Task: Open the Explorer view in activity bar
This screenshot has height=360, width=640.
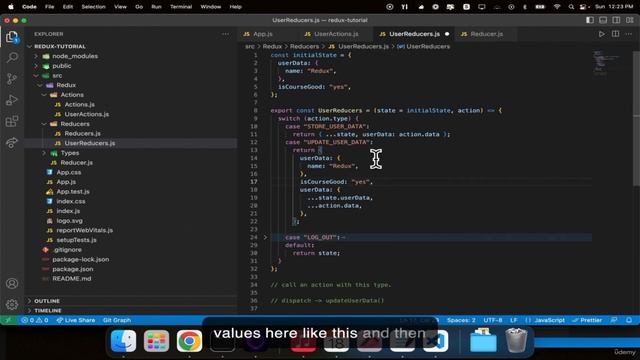Action: [x=12, y=37]
